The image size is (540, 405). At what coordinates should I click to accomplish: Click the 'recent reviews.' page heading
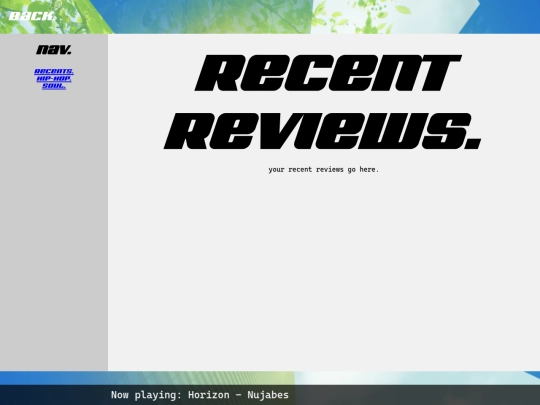[x=323, y=102]
